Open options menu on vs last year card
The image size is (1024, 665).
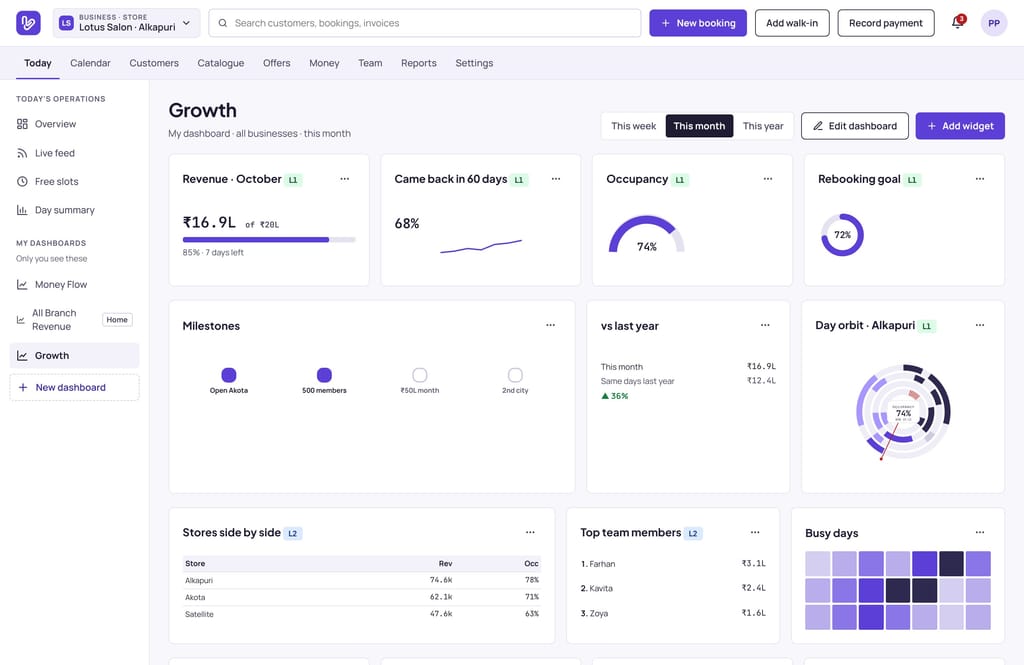pos(765,325)
